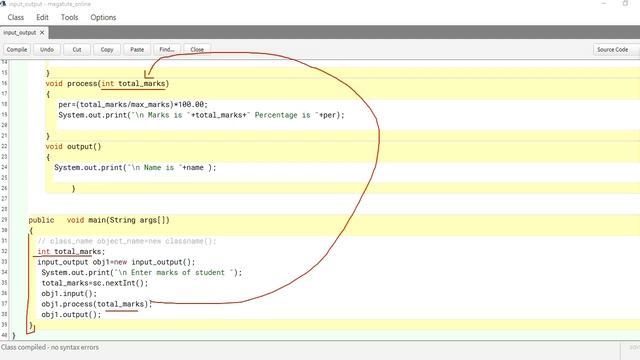Click the BlueJ app icon in title bar
This screenshot has height=360, width=640.
click(x=3, y=3)
